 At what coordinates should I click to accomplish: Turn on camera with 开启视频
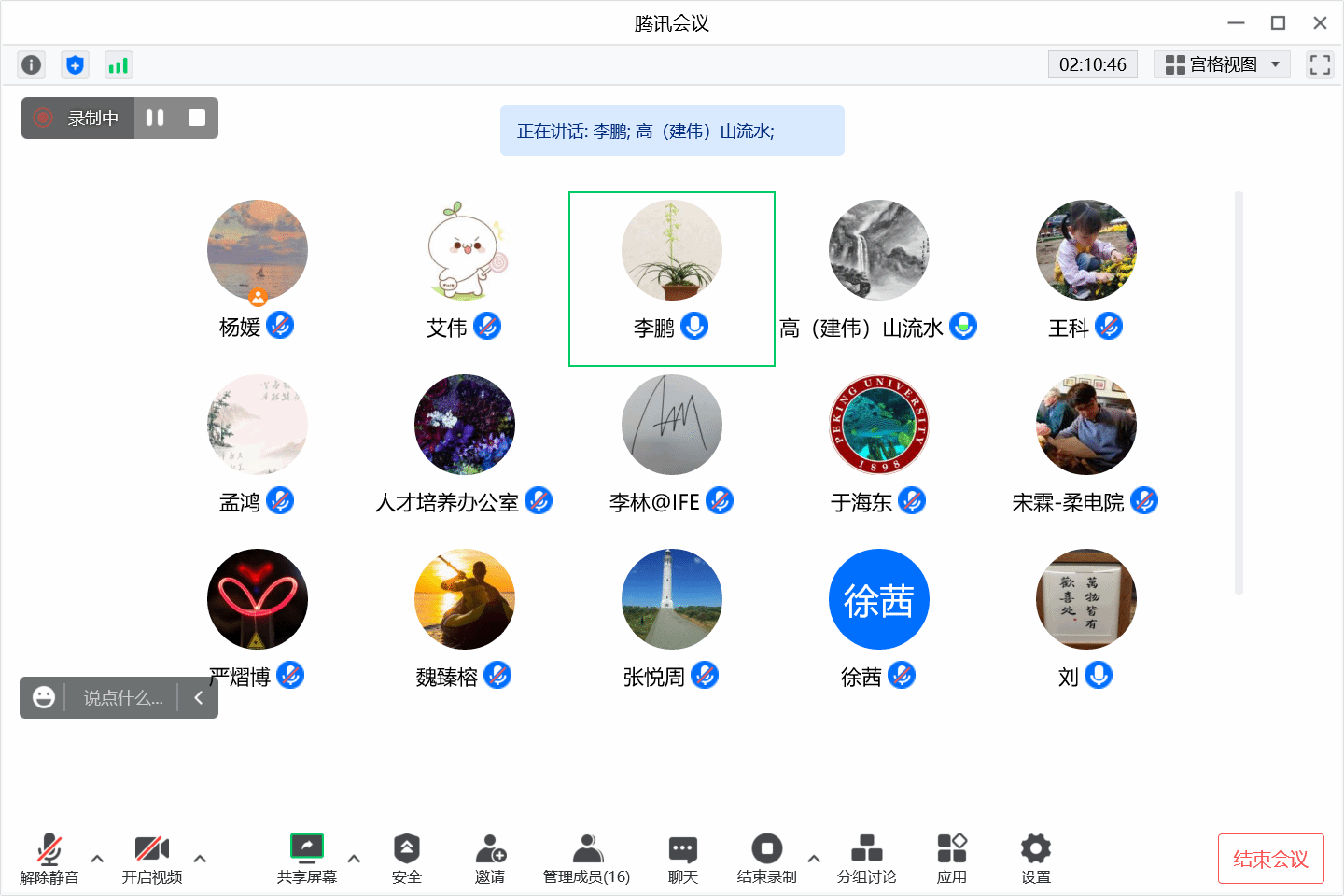point(151,858)
